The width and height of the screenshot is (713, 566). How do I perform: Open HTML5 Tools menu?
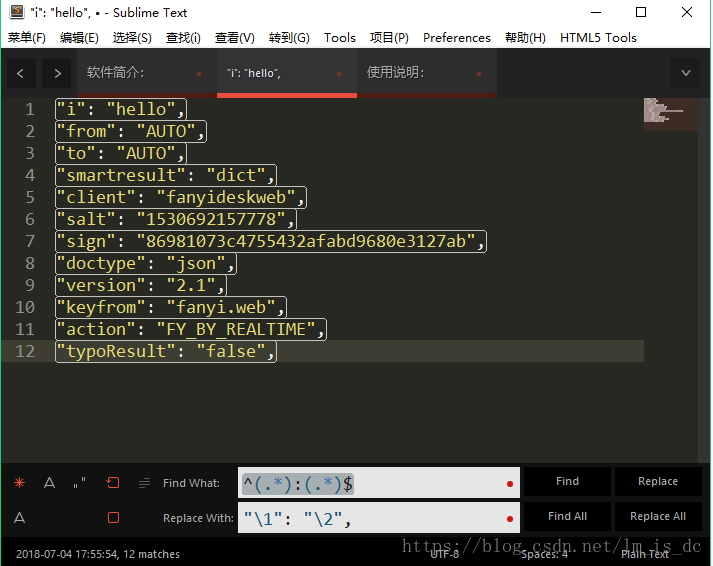(598, 37)
